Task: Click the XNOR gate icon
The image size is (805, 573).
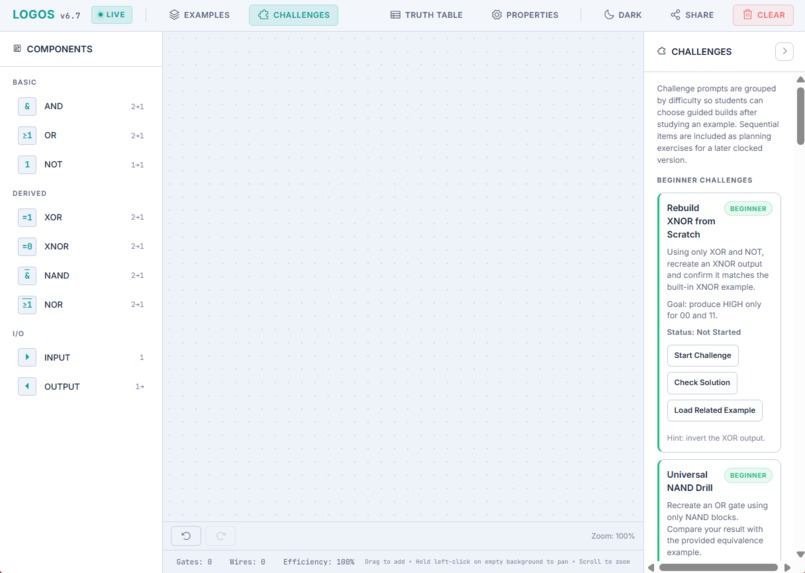Action: point(27,246)
